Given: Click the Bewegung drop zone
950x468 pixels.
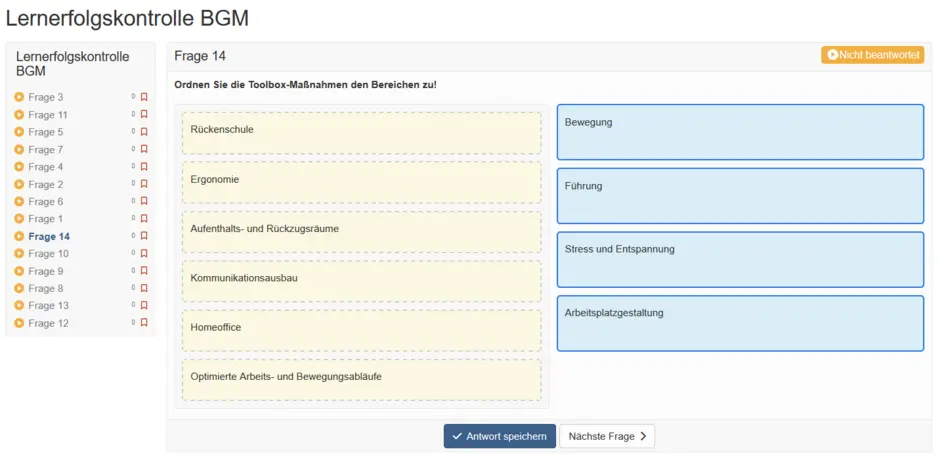Looking at the screenshot, I should tap(739, 132).
